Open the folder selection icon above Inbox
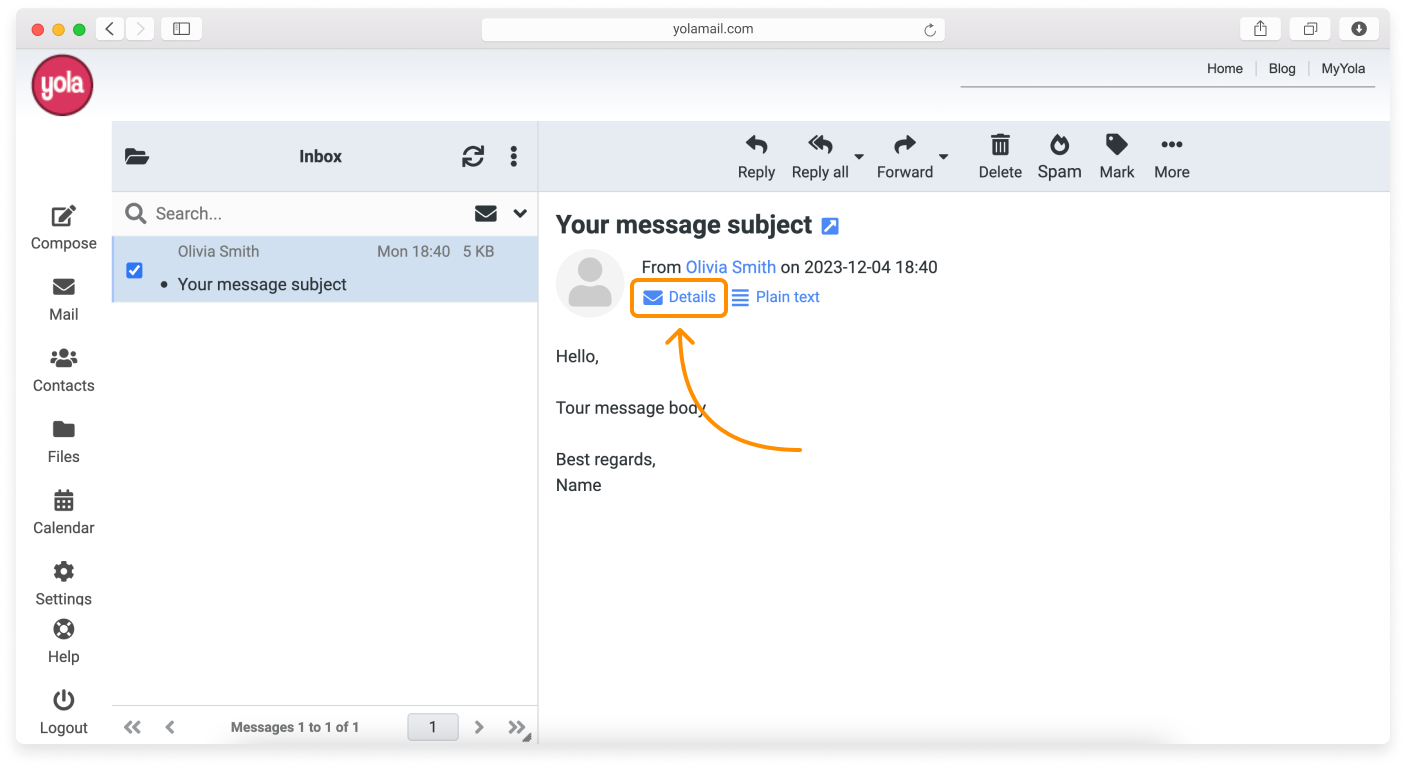The height and width of the screenshot is (768, 1406). [137, 156]
